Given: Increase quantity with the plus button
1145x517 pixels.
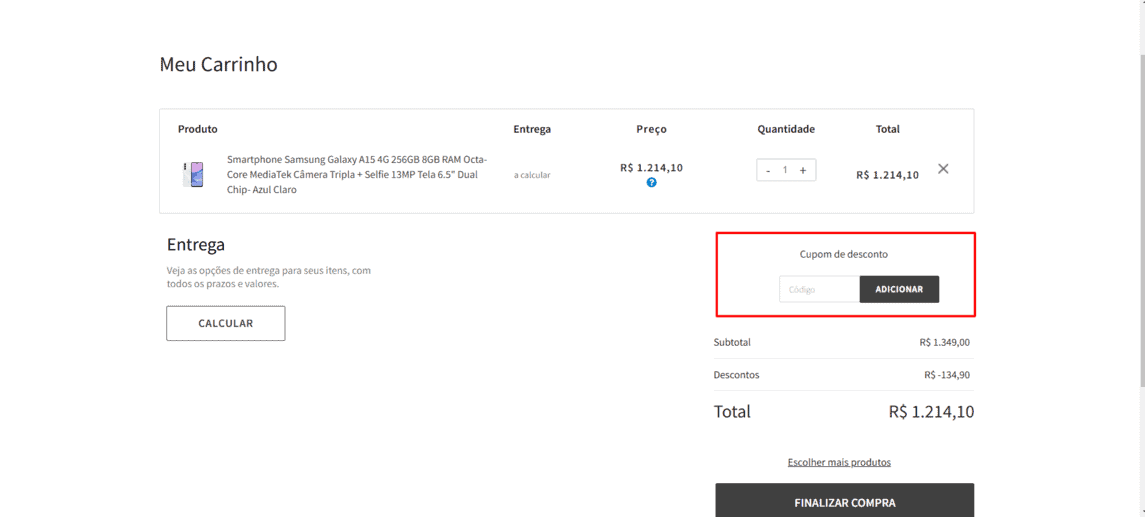Looking at the screenshot, I should coord(803,170).
